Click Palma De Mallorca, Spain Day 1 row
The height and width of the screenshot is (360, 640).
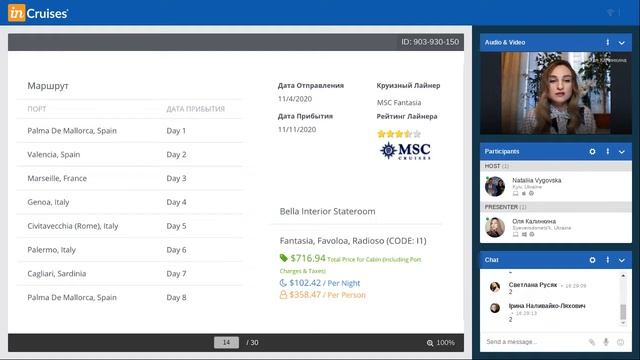tap(130, 131)
